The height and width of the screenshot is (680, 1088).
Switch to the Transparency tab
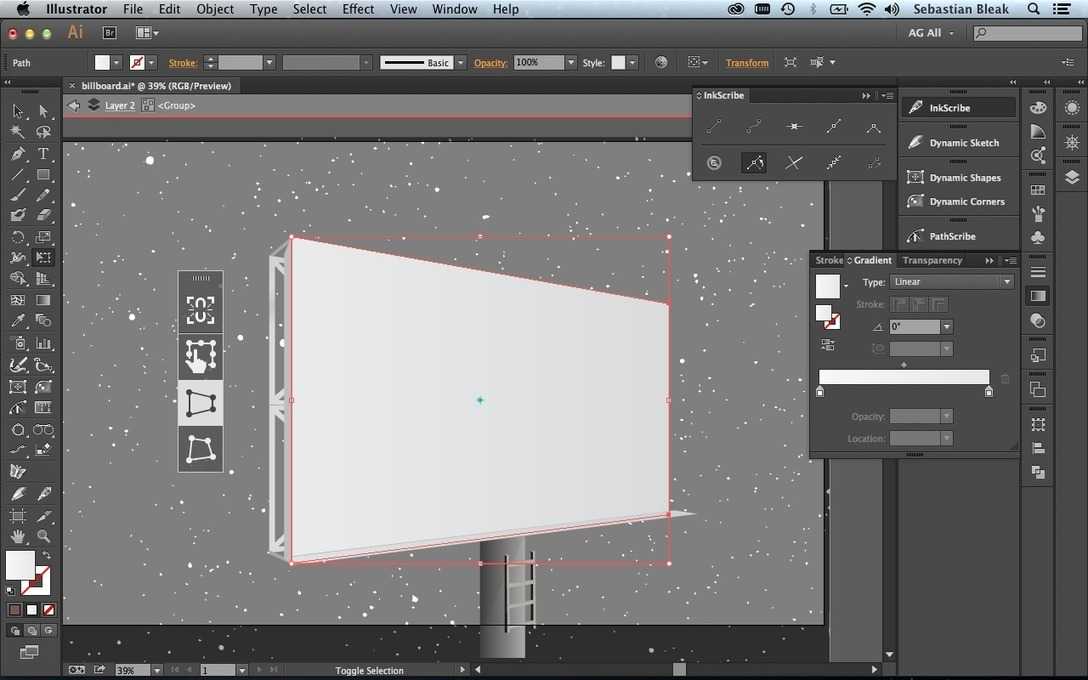(932, 260)
